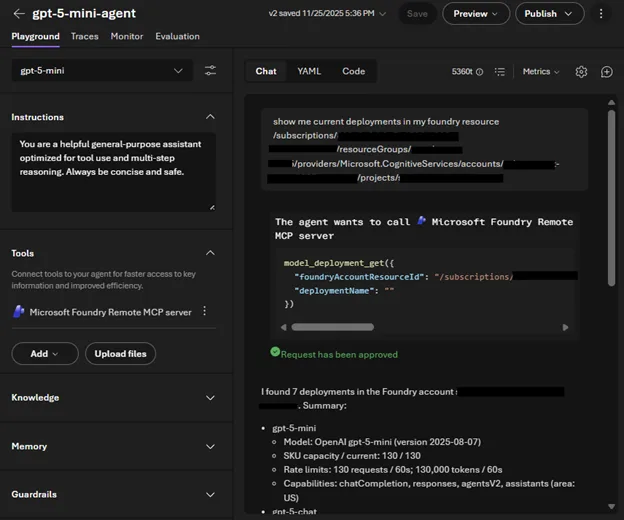This screenshot has height=520, width=624.
Task: Switch to the YAML view tab
Action: tap(309, 71)
